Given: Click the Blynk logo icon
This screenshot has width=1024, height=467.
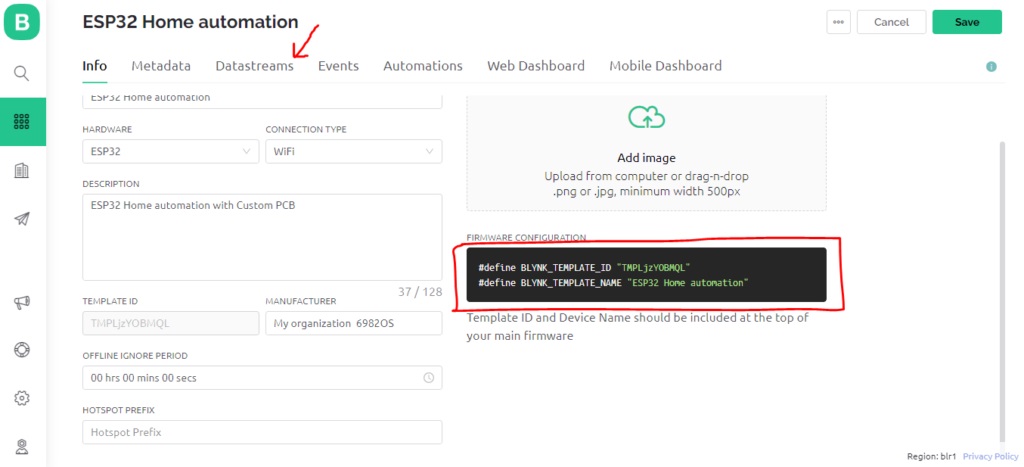Looking at the screenshot, I should (x=22, y=22).
